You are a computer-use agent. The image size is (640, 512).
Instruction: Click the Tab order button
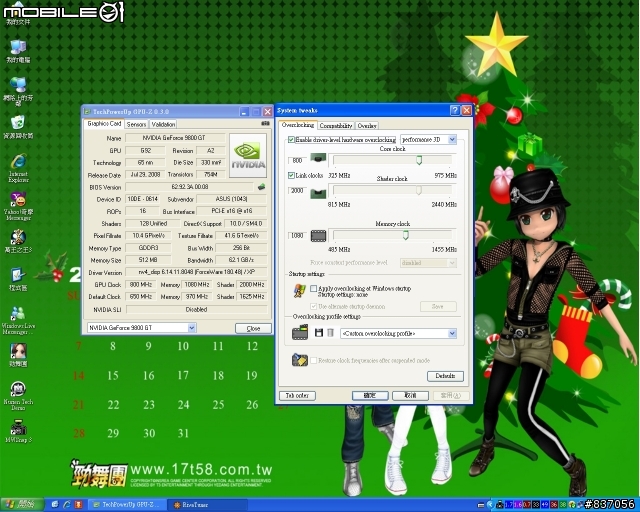tap(297, 395)
